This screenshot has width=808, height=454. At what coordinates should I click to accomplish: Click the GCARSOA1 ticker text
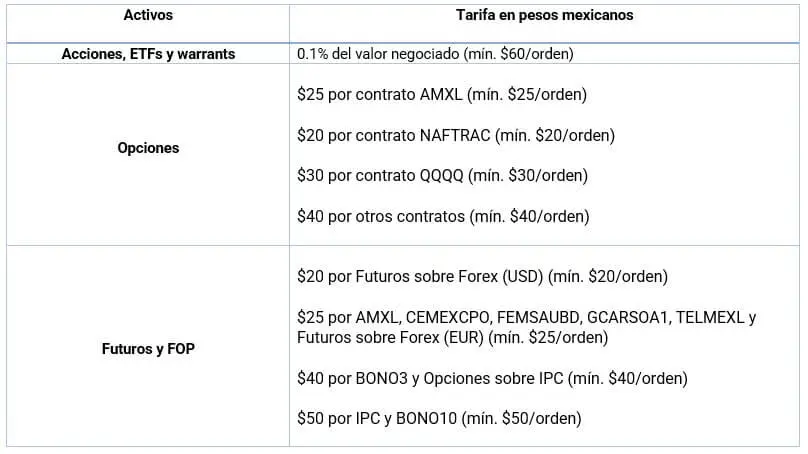click(x=627, y=317)
